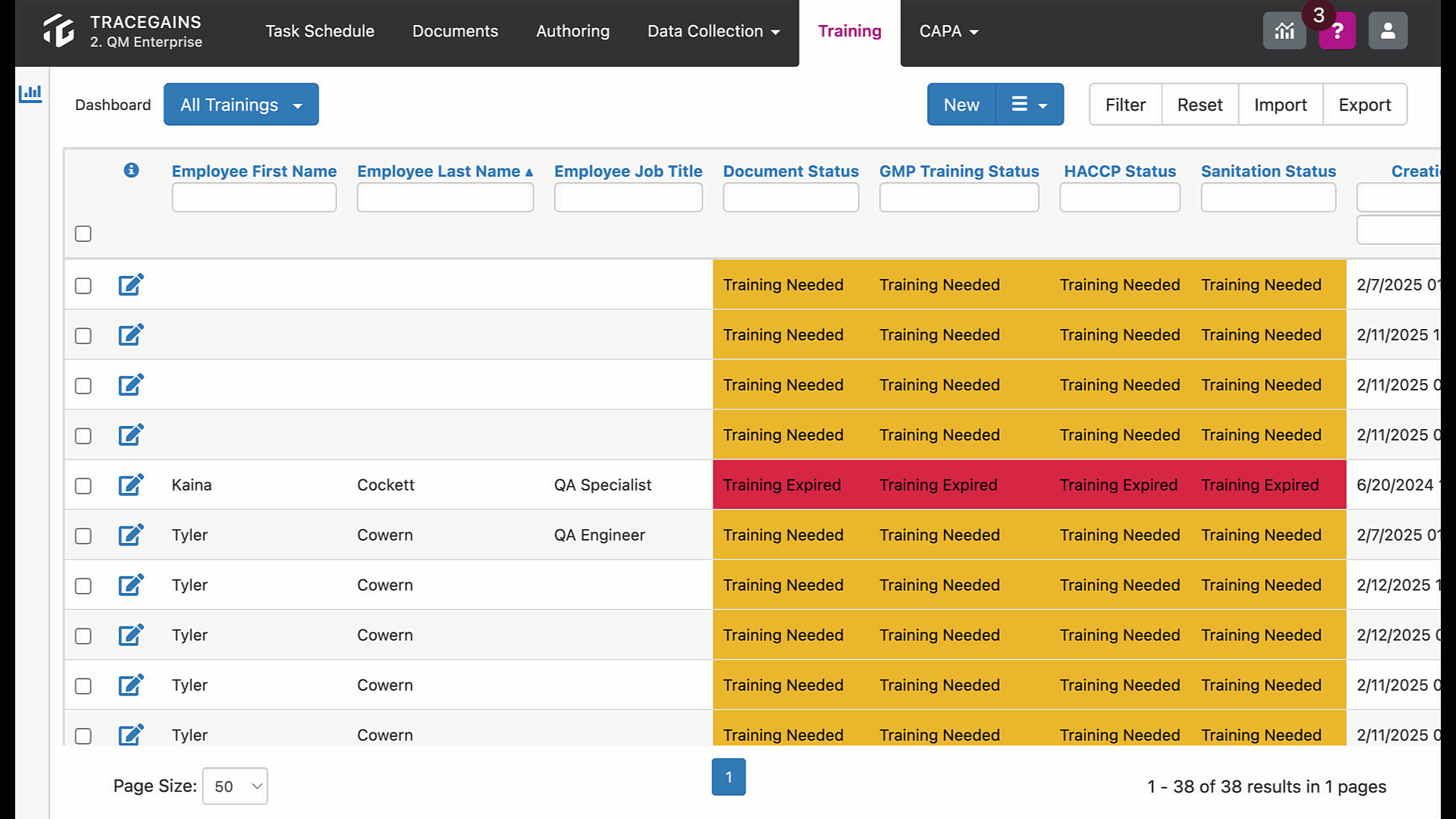This screenshot has height=819, width=1456.
Task: Click the Filter button
Action: (1125, 105)
